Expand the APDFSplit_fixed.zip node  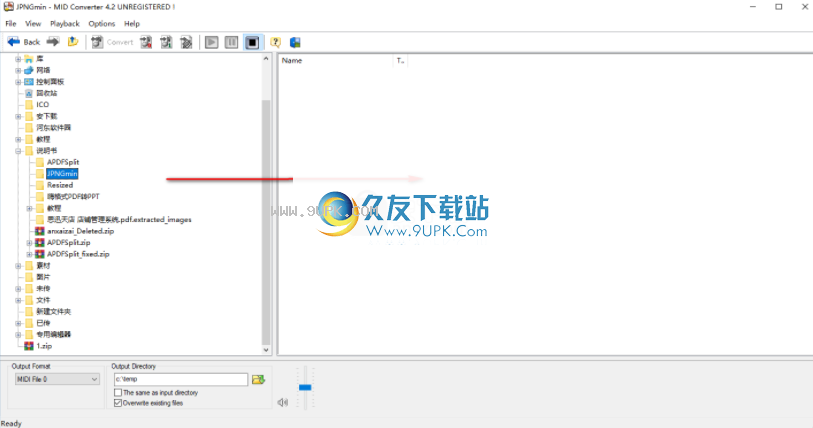tap(29, 254)
